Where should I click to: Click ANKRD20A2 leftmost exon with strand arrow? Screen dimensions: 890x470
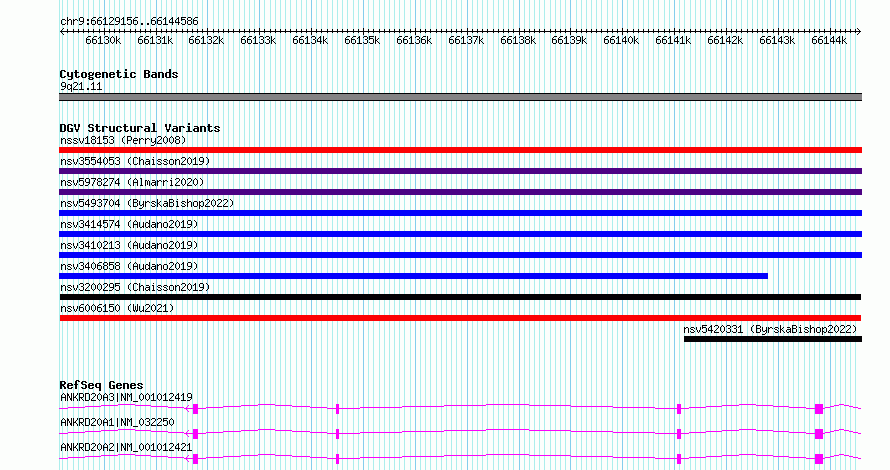(x=195, y=459)
